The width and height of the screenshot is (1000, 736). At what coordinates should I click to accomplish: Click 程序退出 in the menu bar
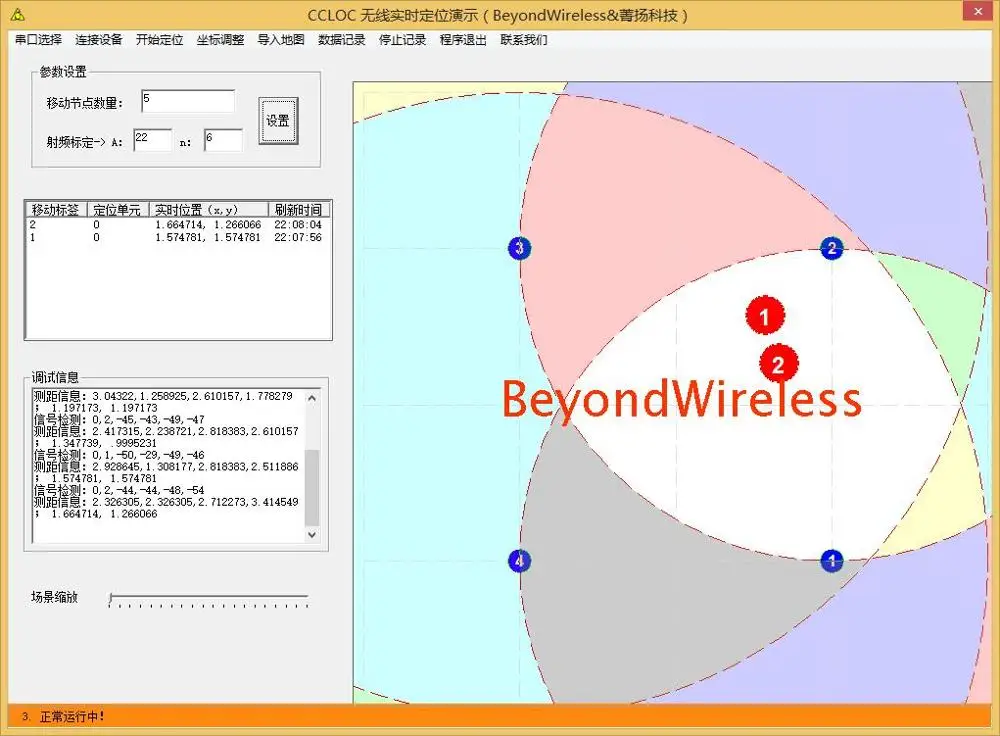click(x=463, y=40)
